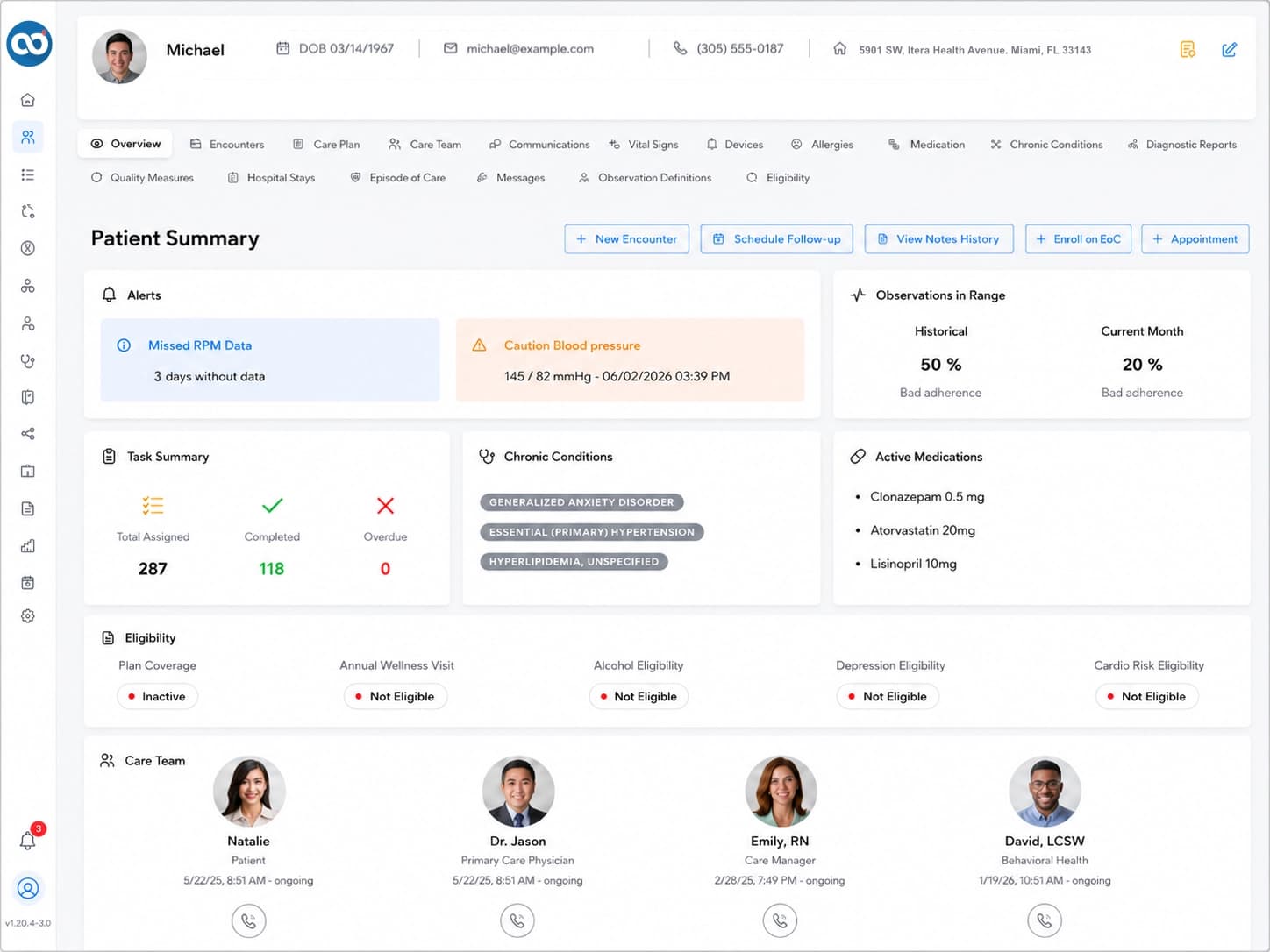This screenshot has width=1270, height=952.
Task: Click the circled figure icon in sidebar
Action: click(x=28, y=248)
